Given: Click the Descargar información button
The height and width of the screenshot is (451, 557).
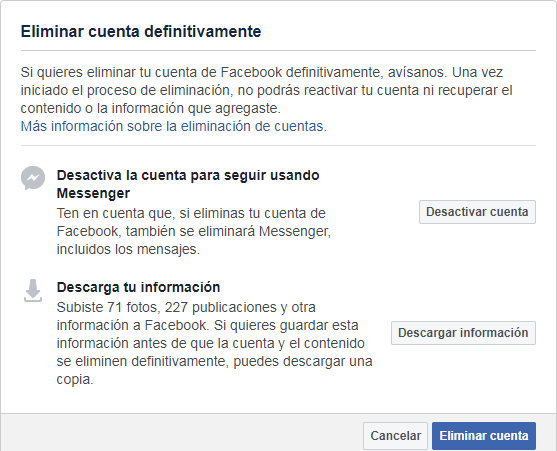Looking at the screenshot, I should click(463, 333).
